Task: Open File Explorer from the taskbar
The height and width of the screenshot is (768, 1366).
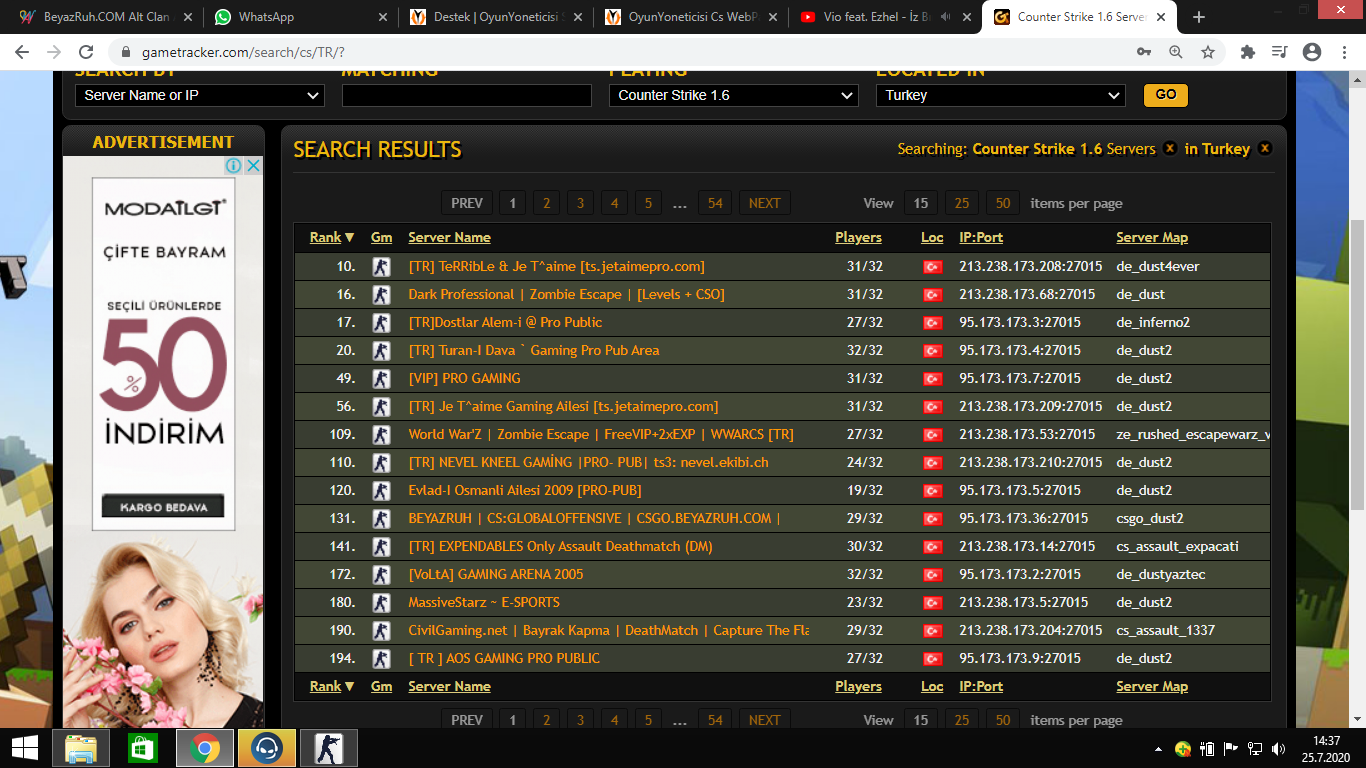Action: pyautogui.click(x=81, y=748)
